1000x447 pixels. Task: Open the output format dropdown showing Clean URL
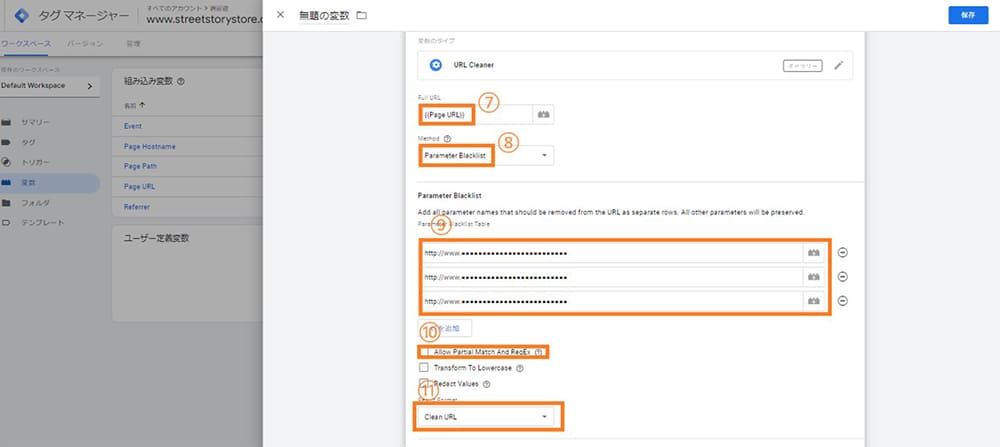(x=486, y=417)
